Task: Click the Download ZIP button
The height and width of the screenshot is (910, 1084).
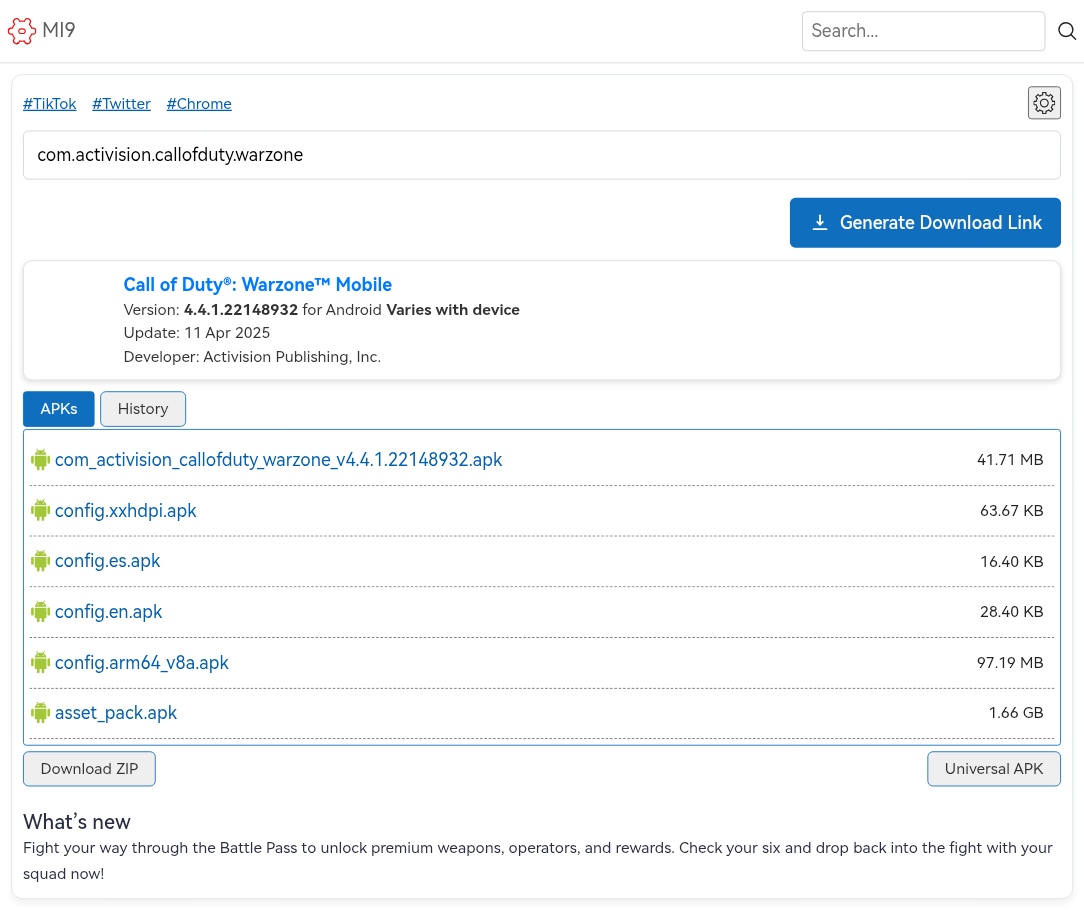Action: [x=89, y=769]
